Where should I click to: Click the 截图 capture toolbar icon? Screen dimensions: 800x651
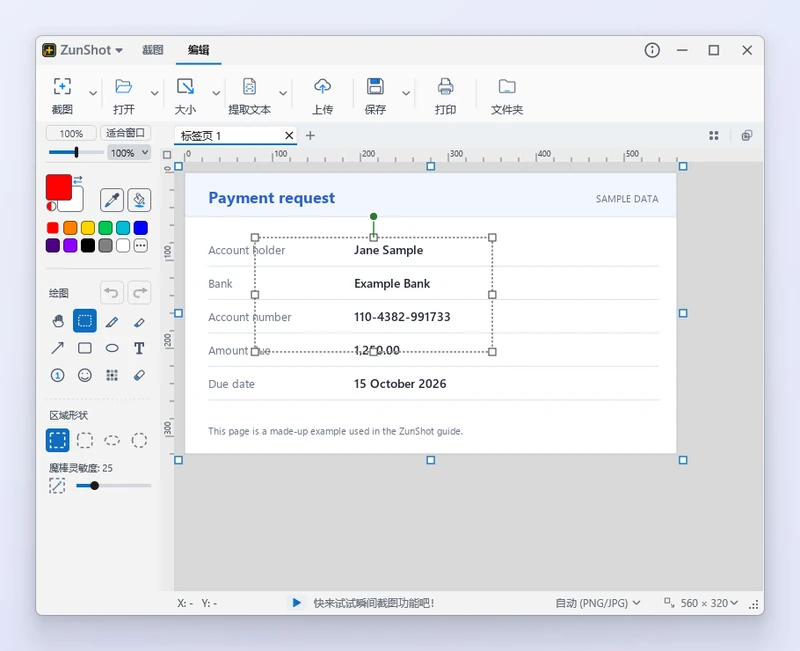click(x=62, y=87)
